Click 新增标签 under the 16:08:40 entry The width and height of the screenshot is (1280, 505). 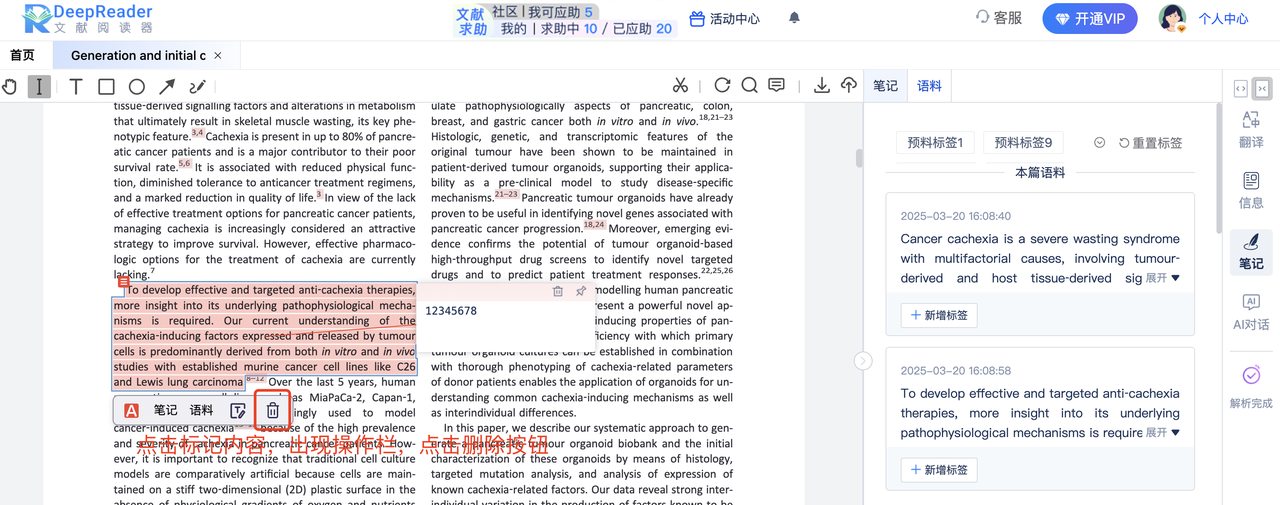939,316
